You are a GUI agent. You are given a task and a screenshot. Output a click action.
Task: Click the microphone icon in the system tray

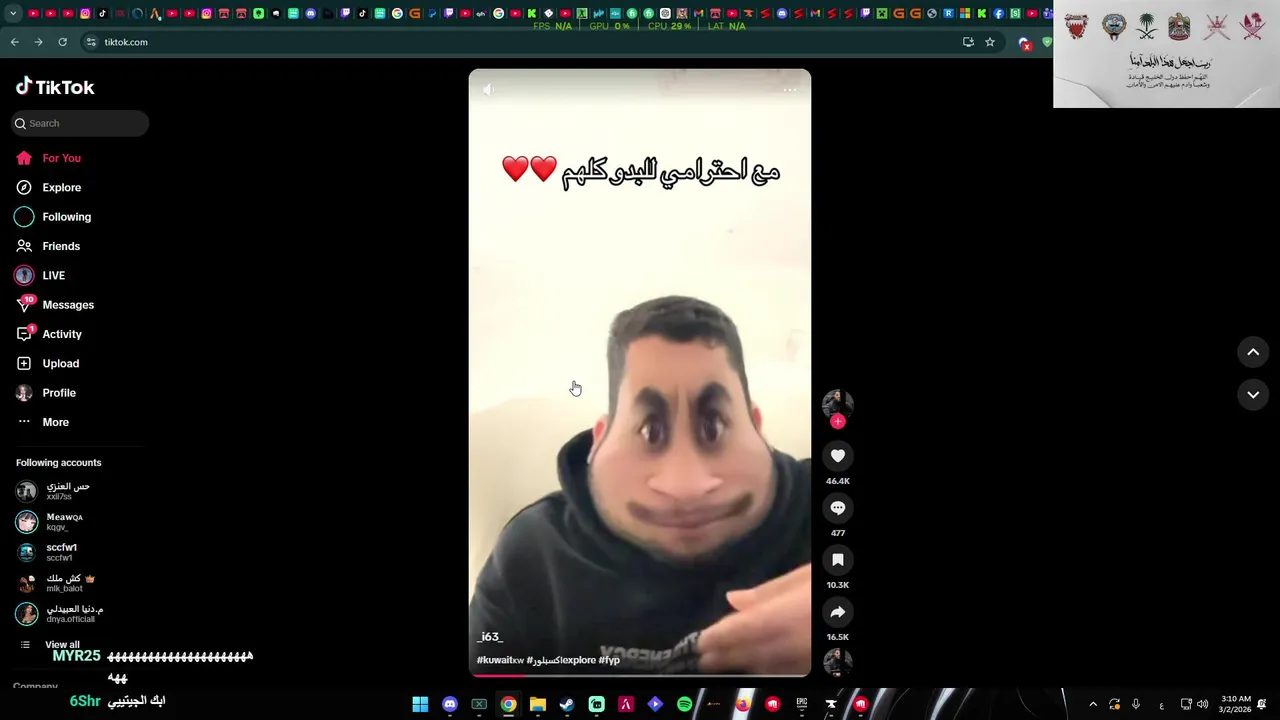pyautogui.click(x=1136, y=704)
